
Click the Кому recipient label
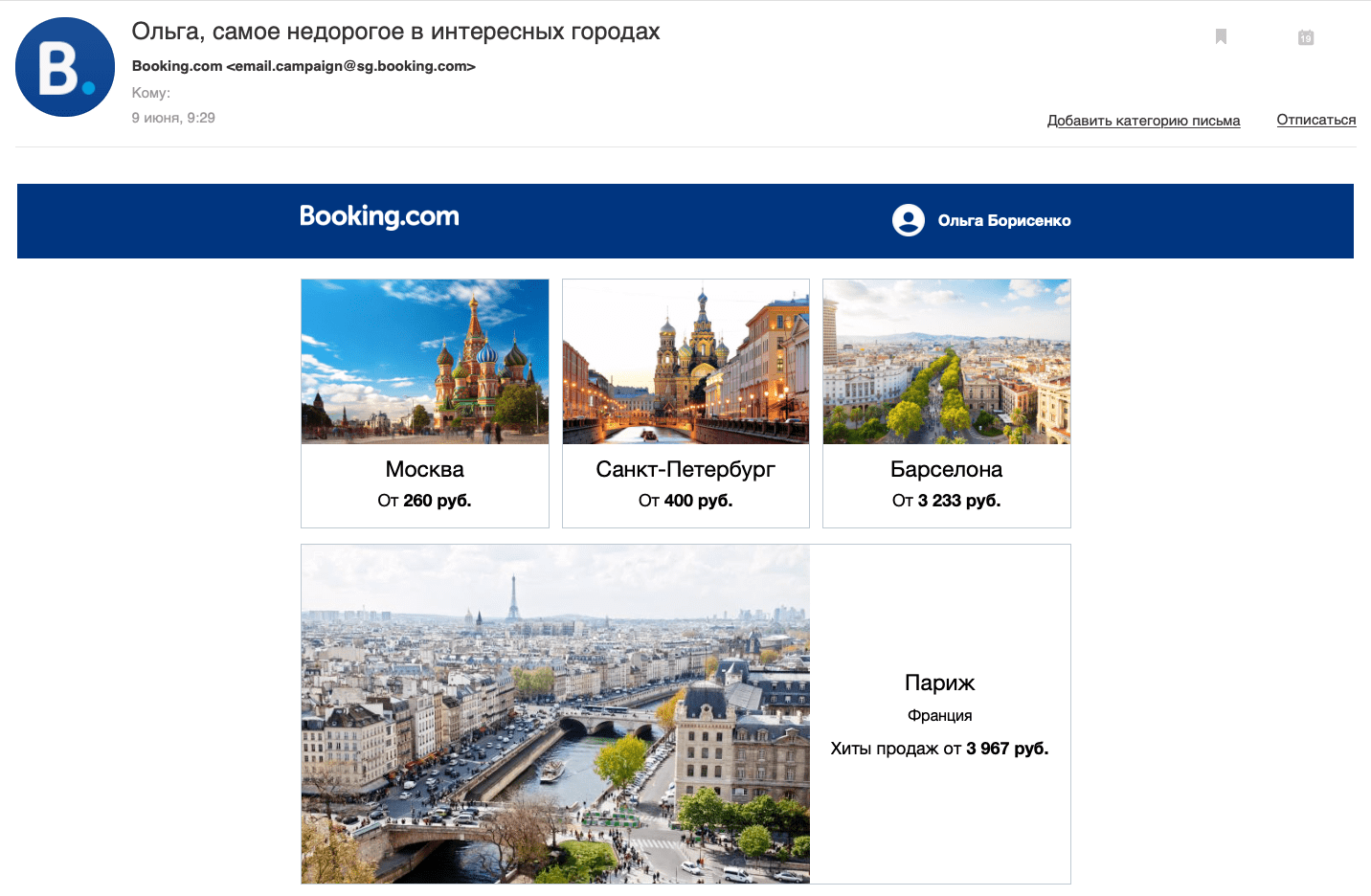(151, 93)
